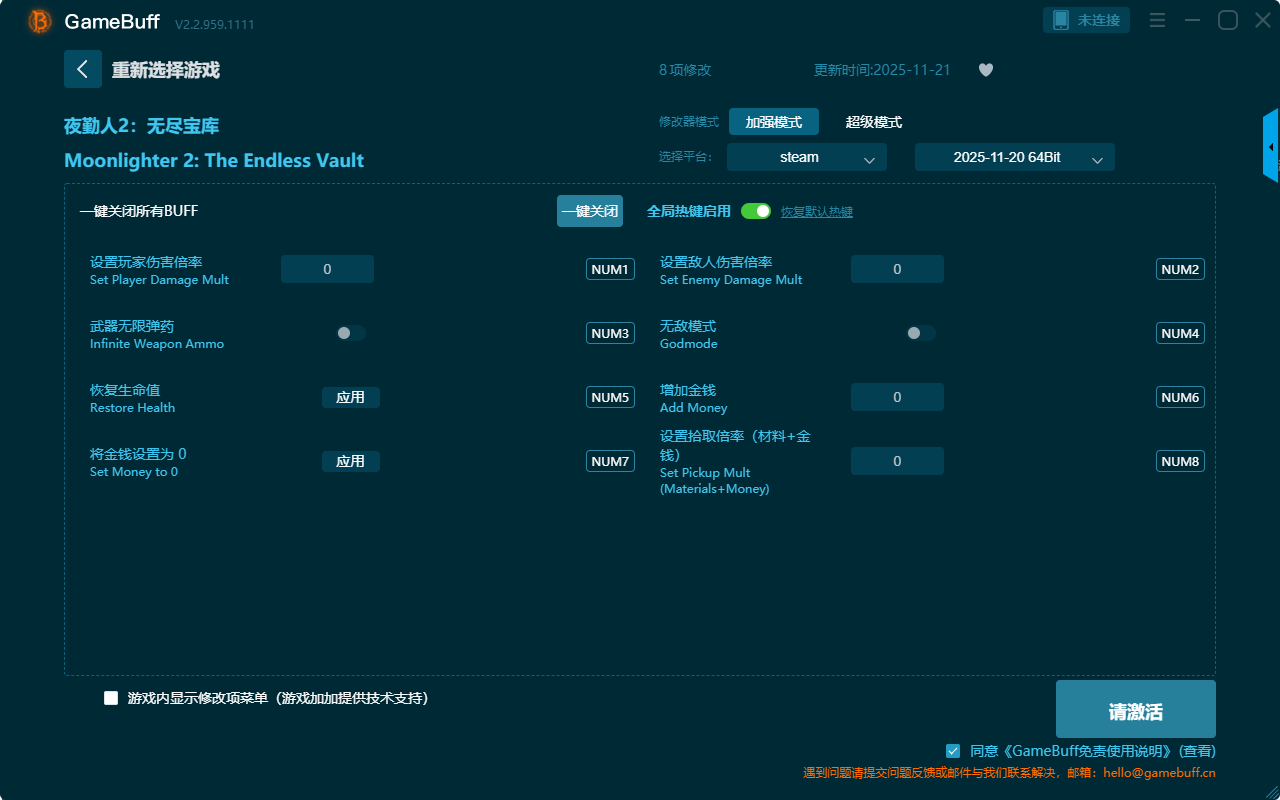
Task: Select the 加强模式 tab
Action: (773, 122)
